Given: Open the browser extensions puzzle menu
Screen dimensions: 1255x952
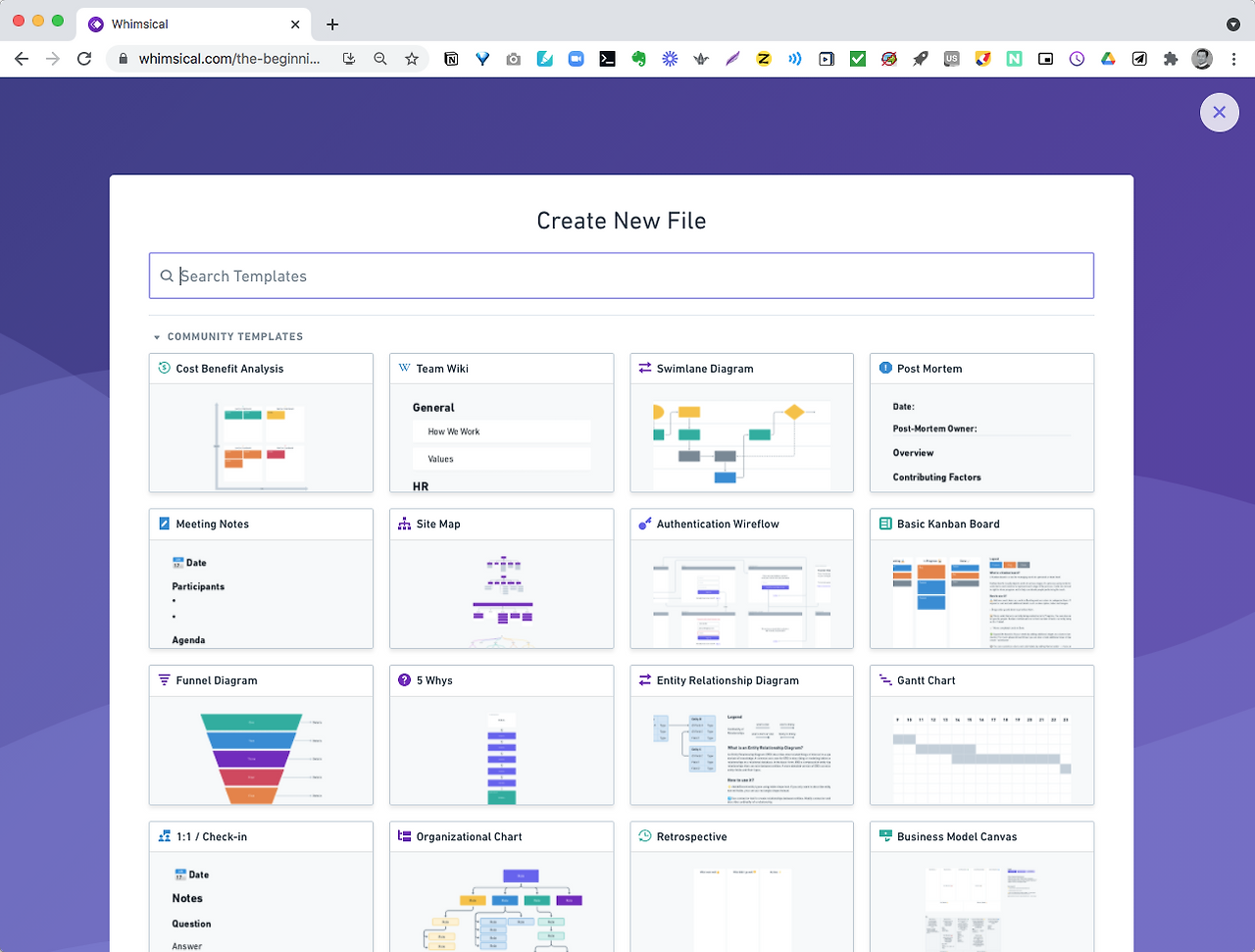Looking at the screenshot, I should [x=1171, y=59].
